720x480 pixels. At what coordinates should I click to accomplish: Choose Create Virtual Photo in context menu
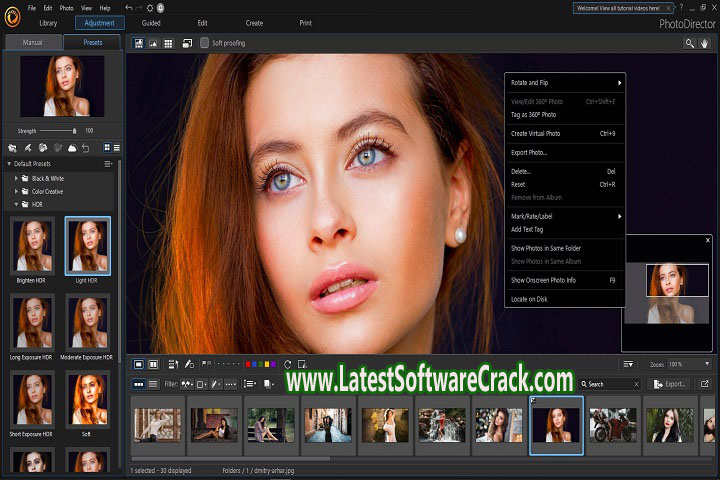click(x=564, y=134)
